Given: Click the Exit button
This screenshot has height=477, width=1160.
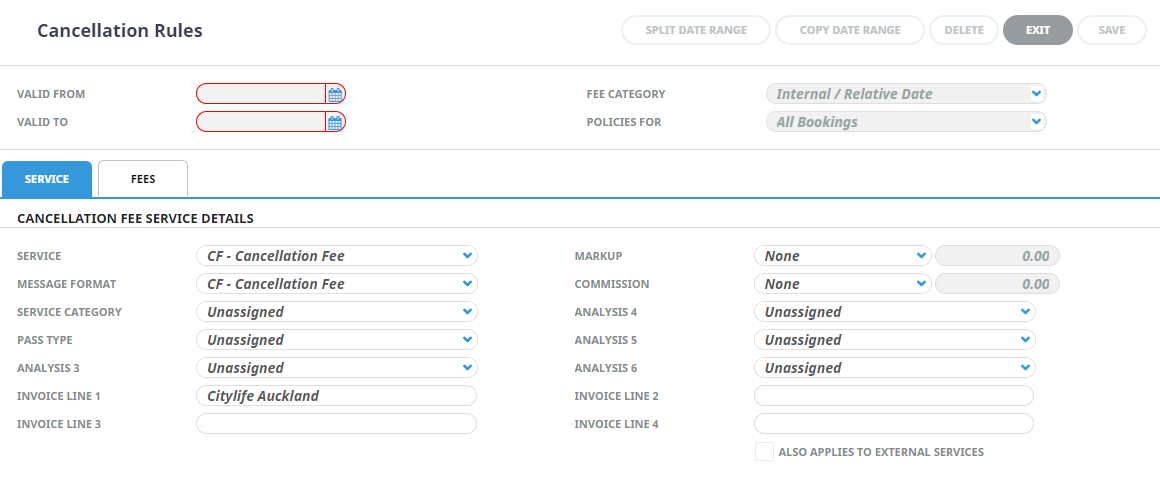Looking at the screenshot, I should click(x=1038, y=30).
